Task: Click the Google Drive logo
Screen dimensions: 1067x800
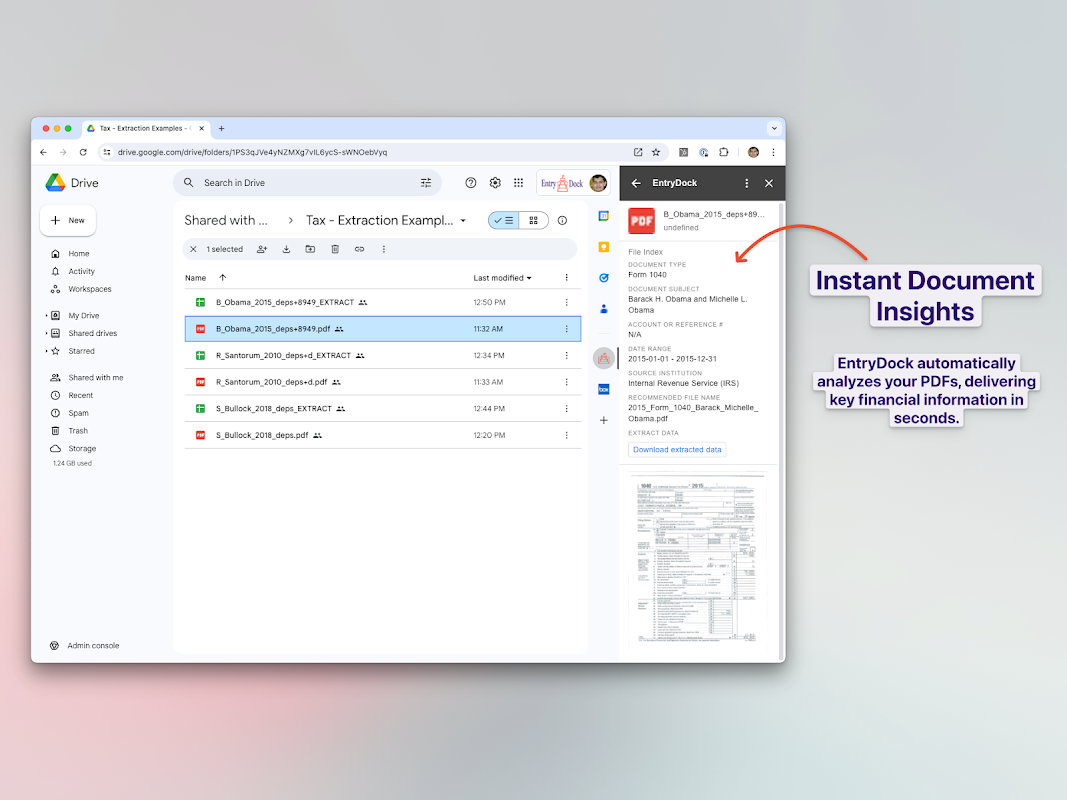Action: 56,182
